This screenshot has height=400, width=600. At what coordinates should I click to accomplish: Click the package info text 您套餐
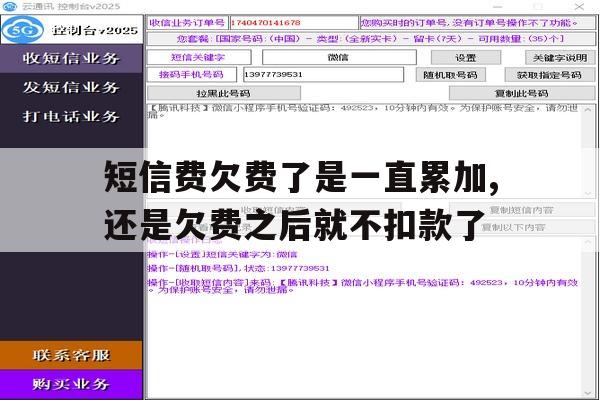point(371,39)
